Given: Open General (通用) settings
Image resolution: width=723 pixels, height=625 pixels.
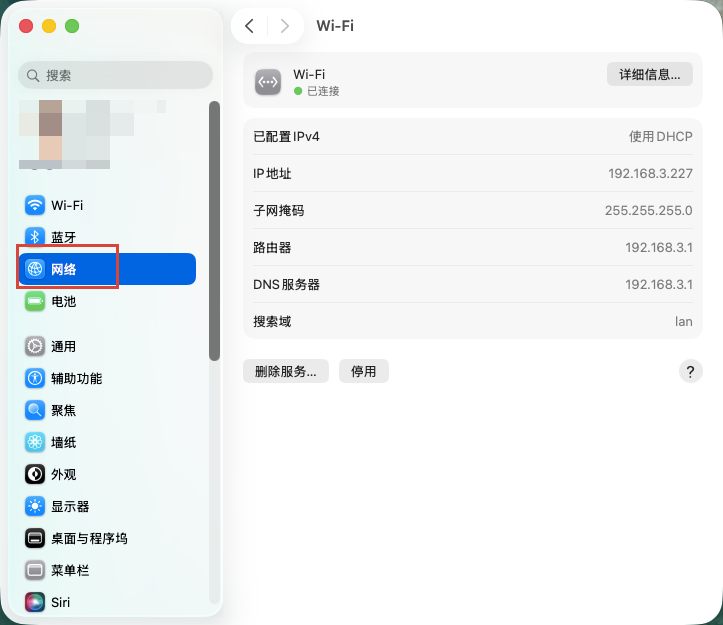Looking at the screenshot, I should 111,346.
